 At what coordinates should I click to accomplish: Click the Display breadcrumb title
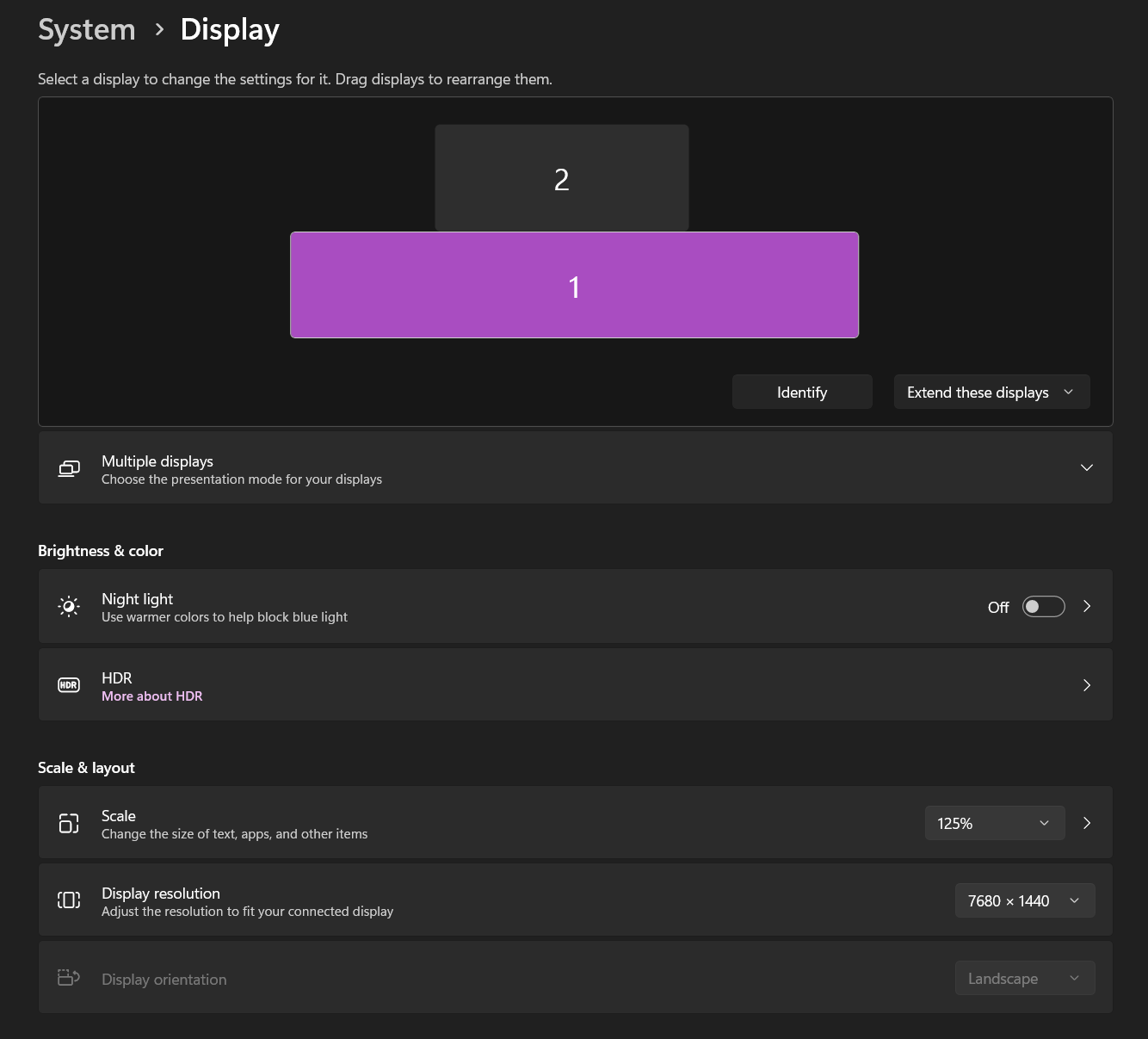[230, 29]
